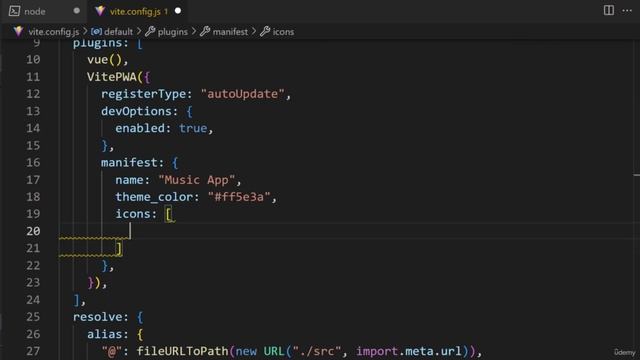The width and height of the screenshot is (640, 360).
Task: Click vite.config.js in the breadcrumb
Action: click(53, 32)
